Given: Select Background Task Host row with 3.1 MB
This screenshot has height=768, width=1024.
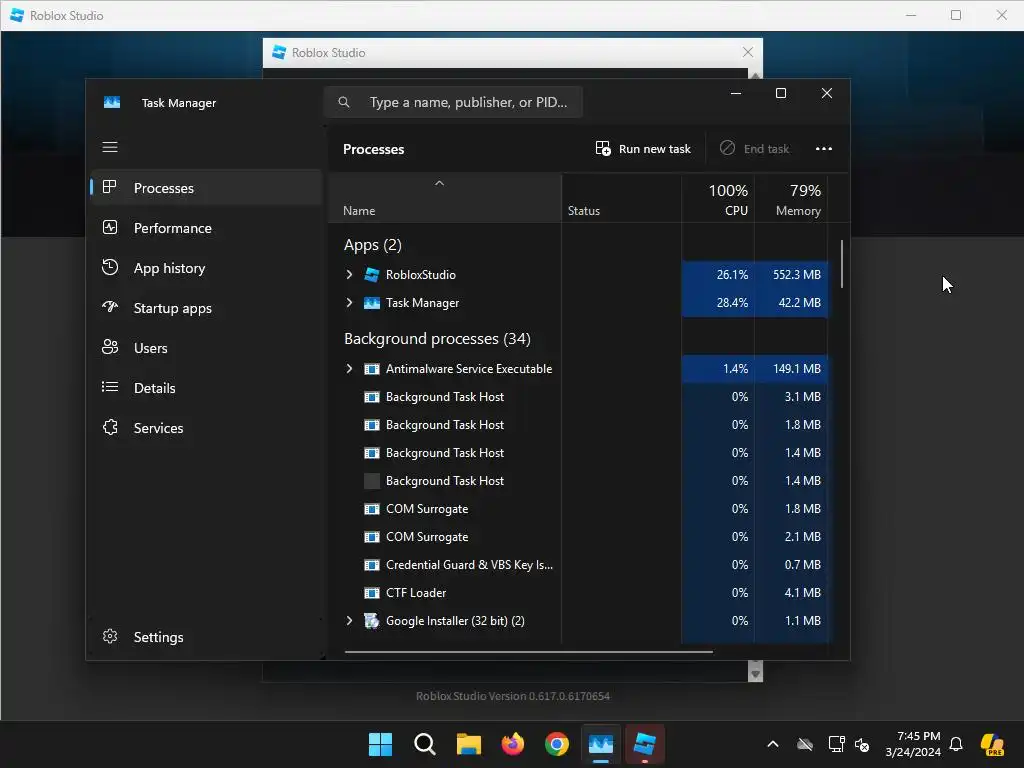Looking at the screenshot, I should [x=578, y=396].
